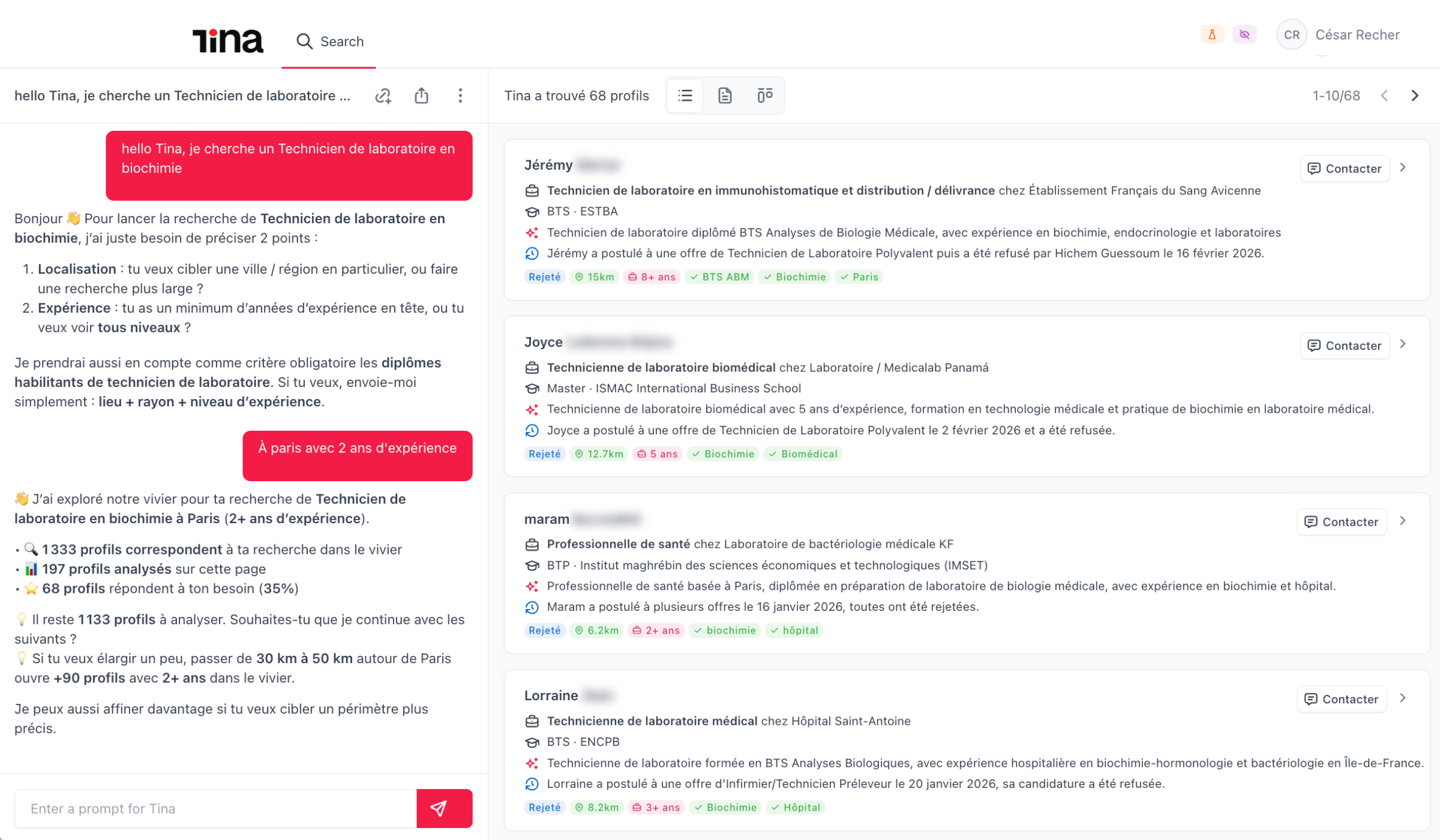Open the CR user avatar
The width and height of the screenshot is (1440, 840).
click(1291, 35)
